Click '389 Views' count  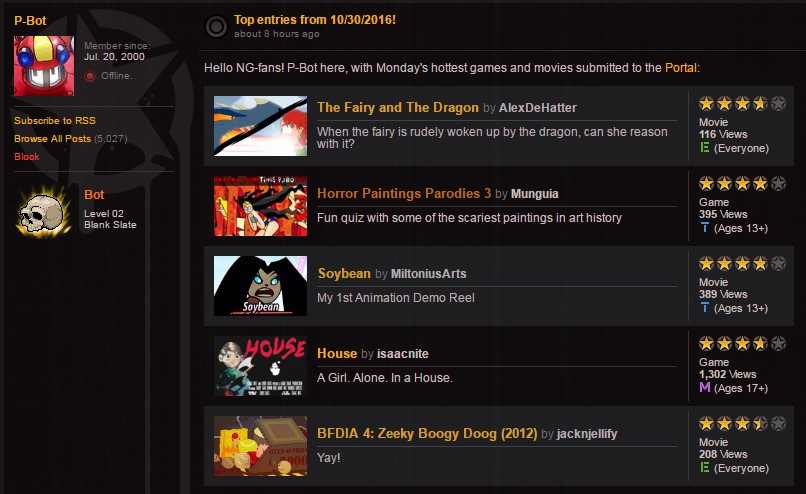(x=723, y=295)
